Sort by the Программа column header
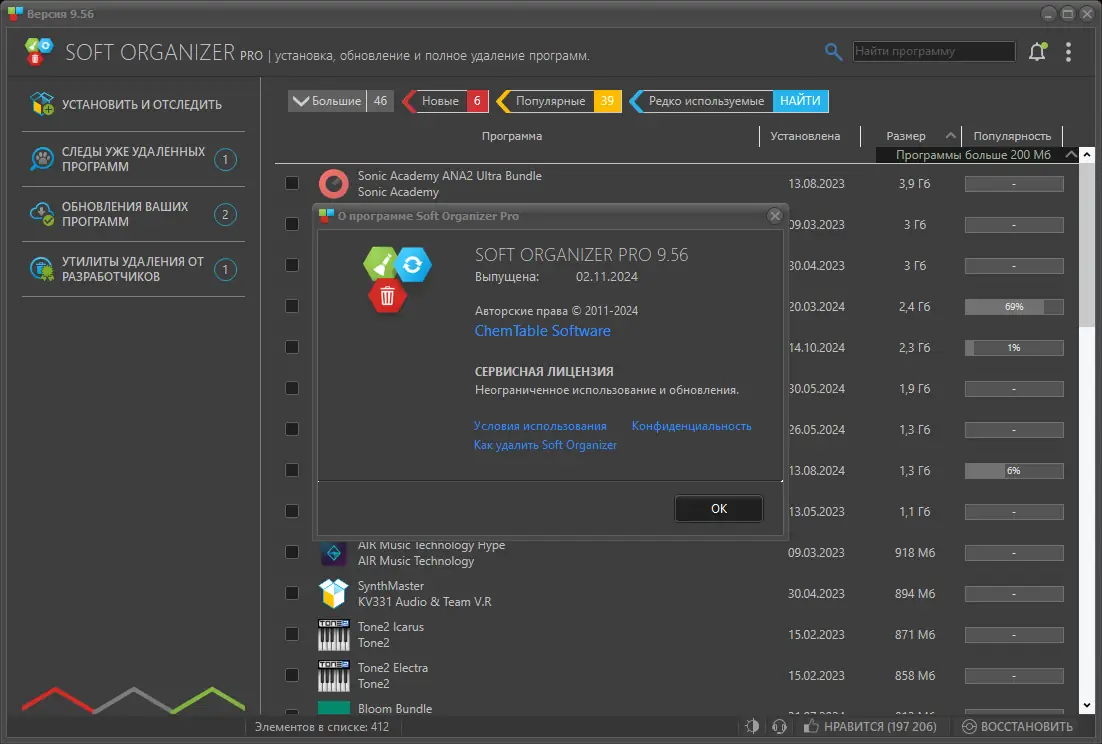 [512, 136]
